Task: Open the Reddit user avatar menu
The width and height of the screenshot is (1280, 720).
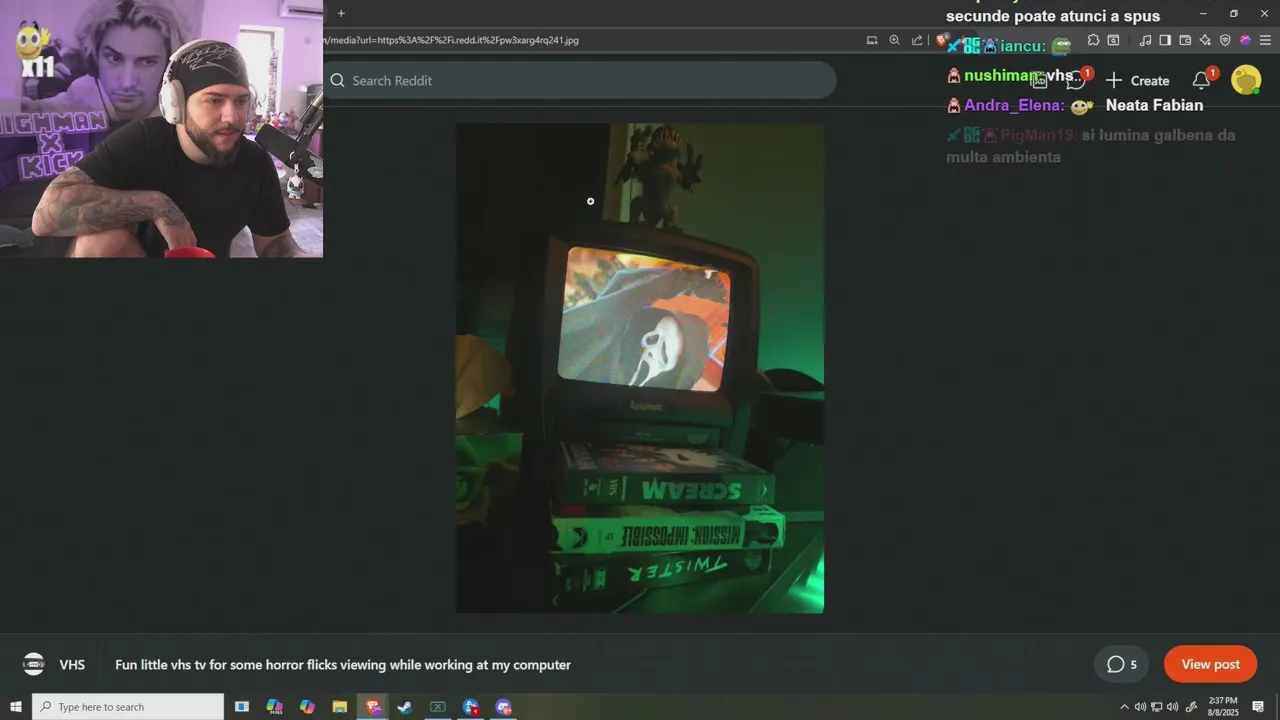Action: pos(1246,80)
